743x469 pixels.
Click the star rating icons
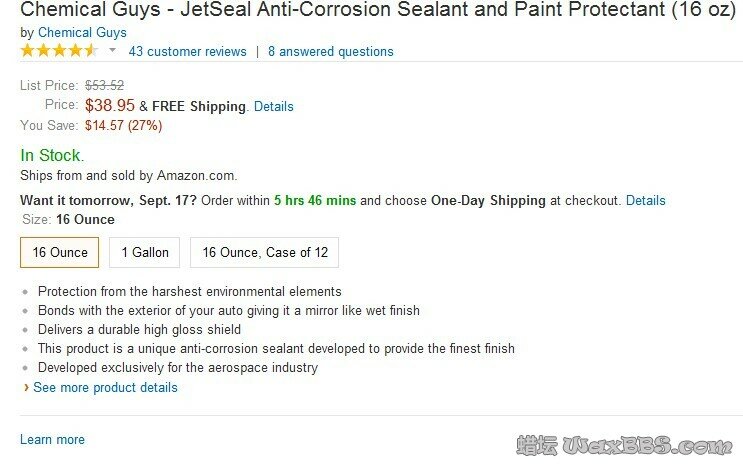pos(59,51)
